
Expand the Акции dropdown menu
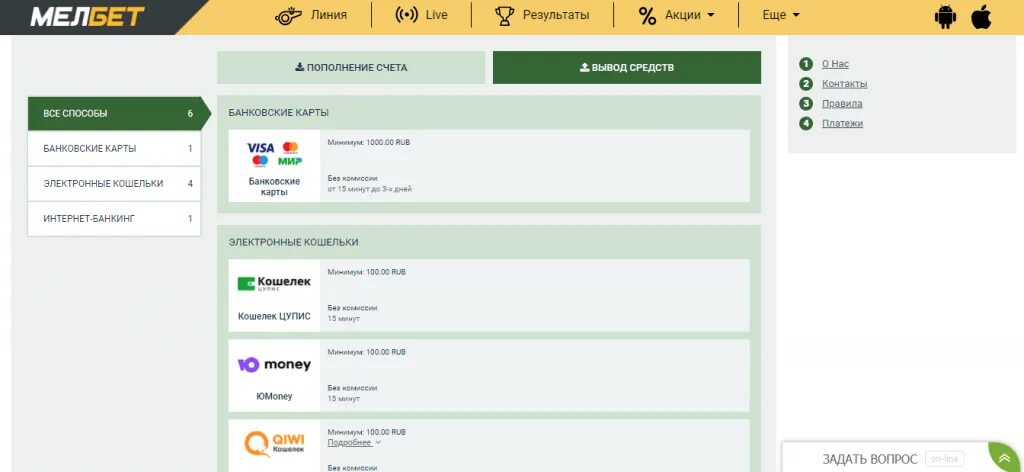(x=690, y=15)
